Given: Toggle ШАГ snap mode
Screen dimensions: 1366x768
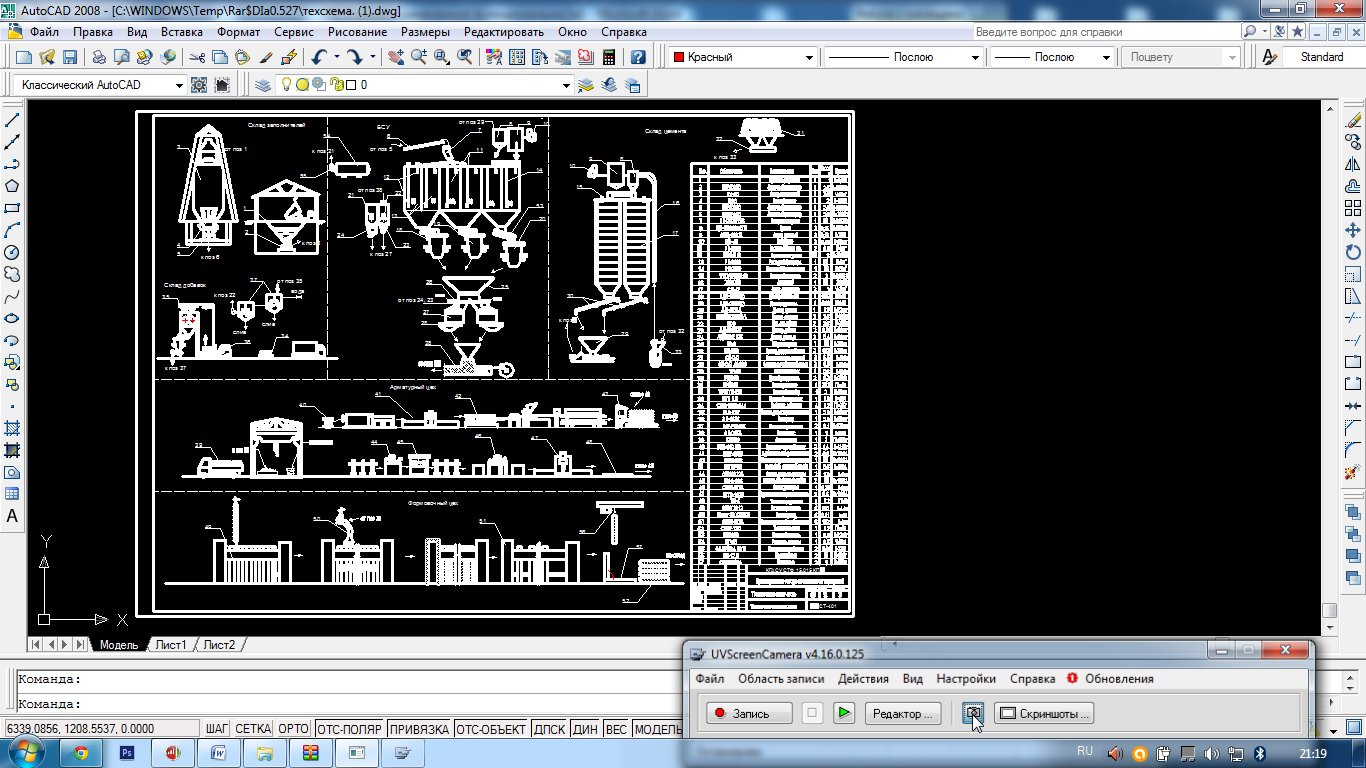Looking at the screenshot, I should [x=217, y=729].
